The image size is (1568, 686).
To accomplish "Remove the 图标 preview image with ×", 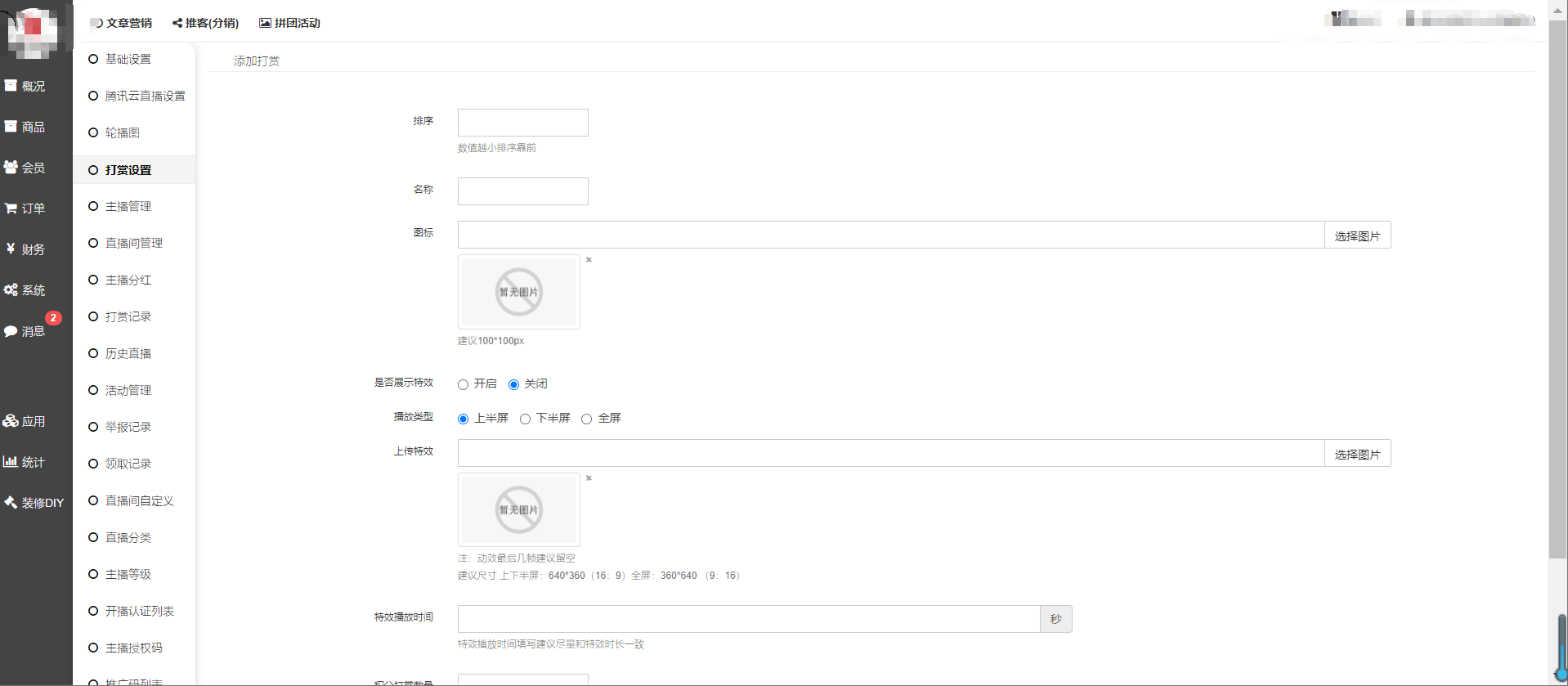I will click(x=589, y=260).
